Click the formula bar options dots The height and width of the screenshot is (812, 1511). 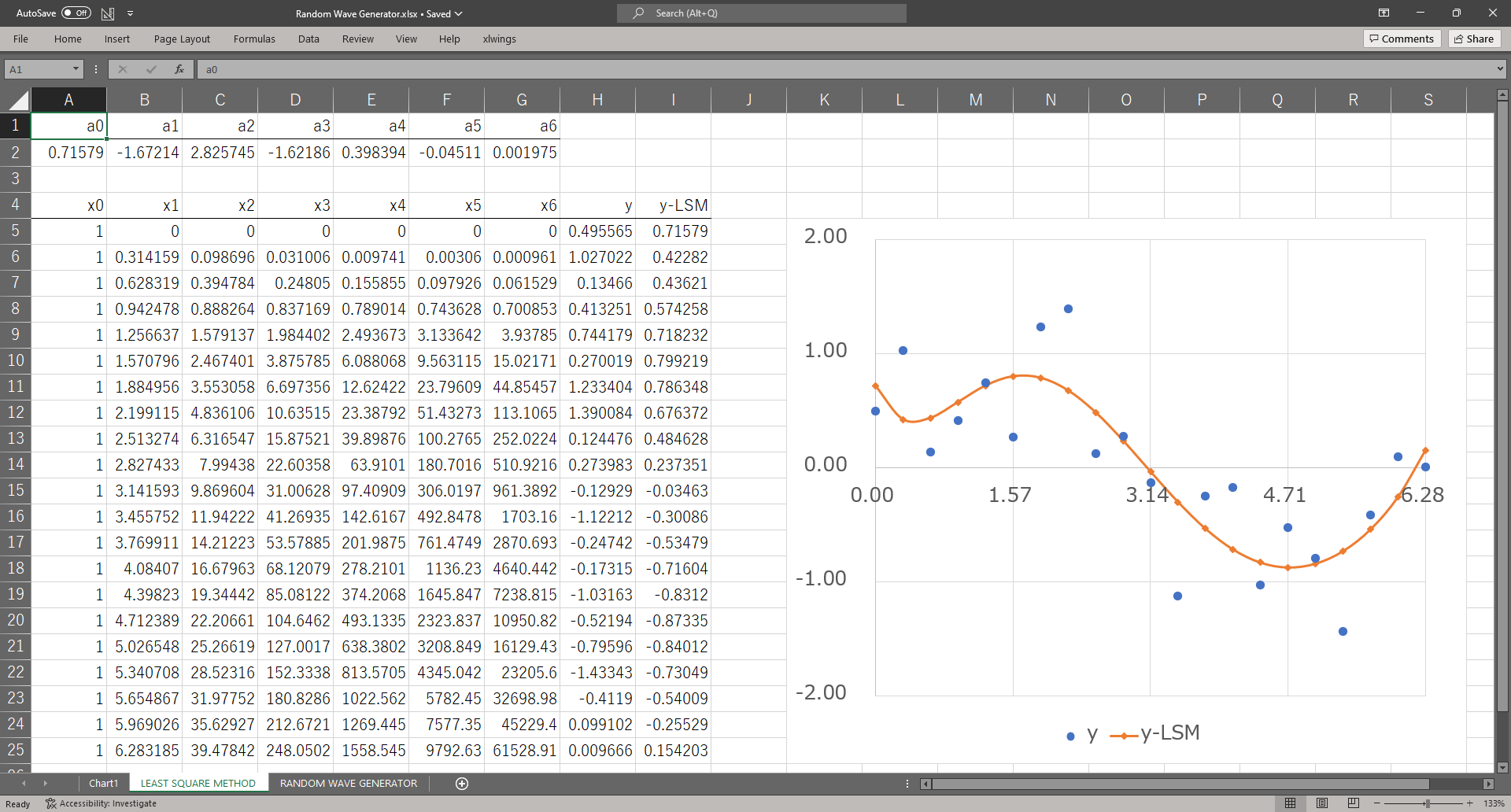tap(96, 69)
